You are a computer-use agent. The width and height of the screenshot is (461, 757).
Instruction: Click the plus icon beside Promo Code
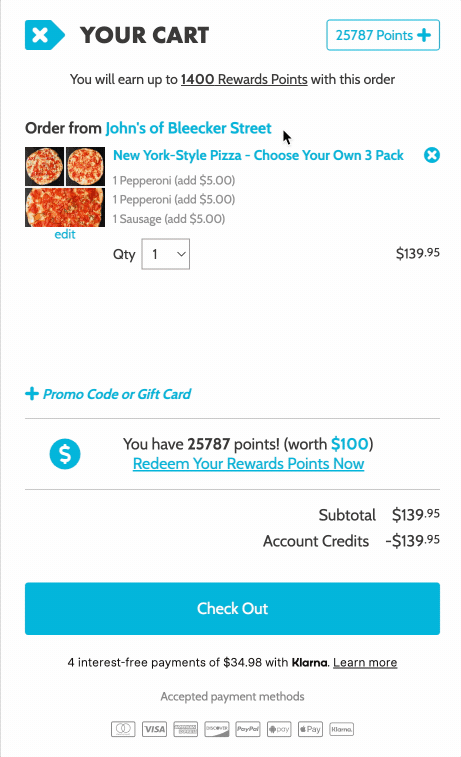click(32, 393)
